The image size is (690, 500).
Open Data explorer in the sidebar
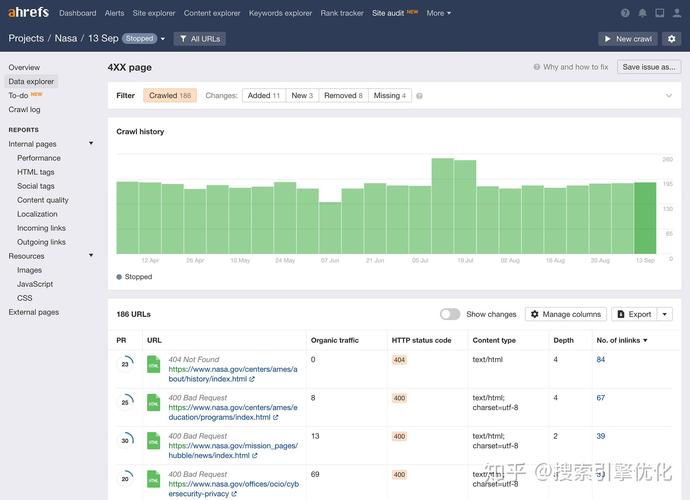[31, 81]
